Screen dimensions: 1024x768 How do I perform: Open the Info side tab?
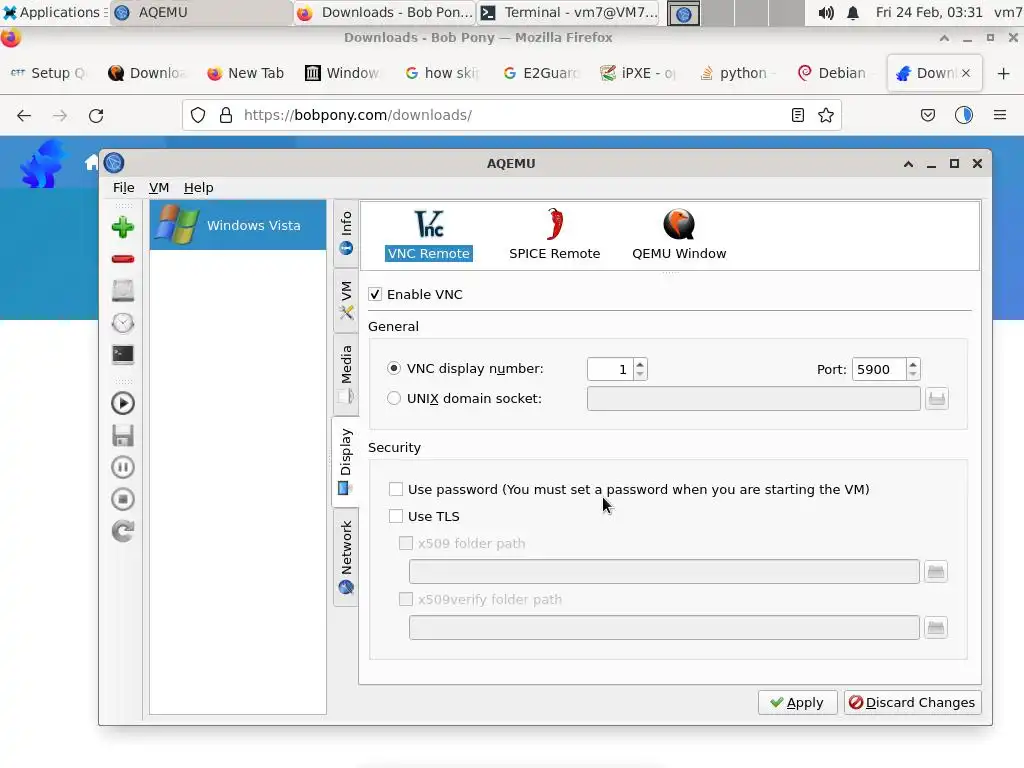(x=346, y=233)
